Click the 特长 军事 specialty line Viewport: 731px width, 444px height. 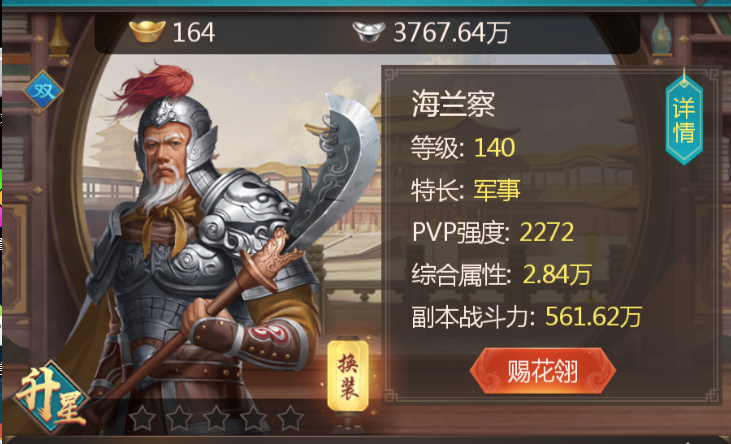pyautogui.click(x=465, y=190)
